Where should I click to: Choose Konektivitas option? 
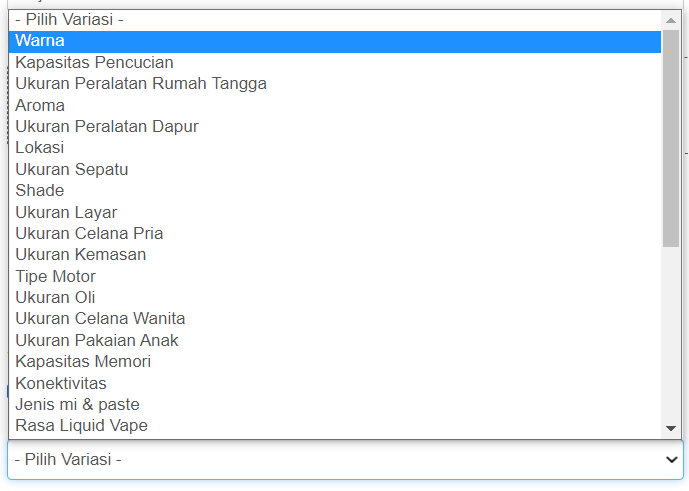(x=61, y=383)
